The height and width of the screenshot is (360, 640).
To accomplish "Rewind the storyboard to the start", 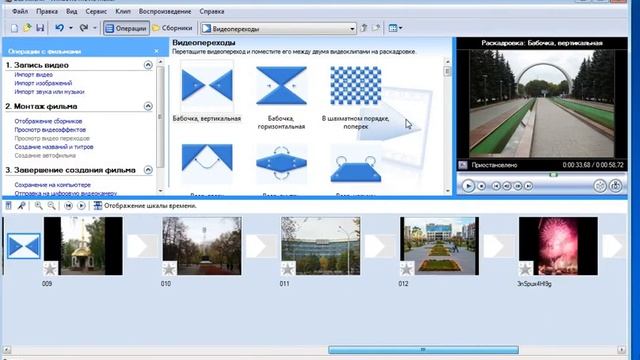I will tap(68, 206).
